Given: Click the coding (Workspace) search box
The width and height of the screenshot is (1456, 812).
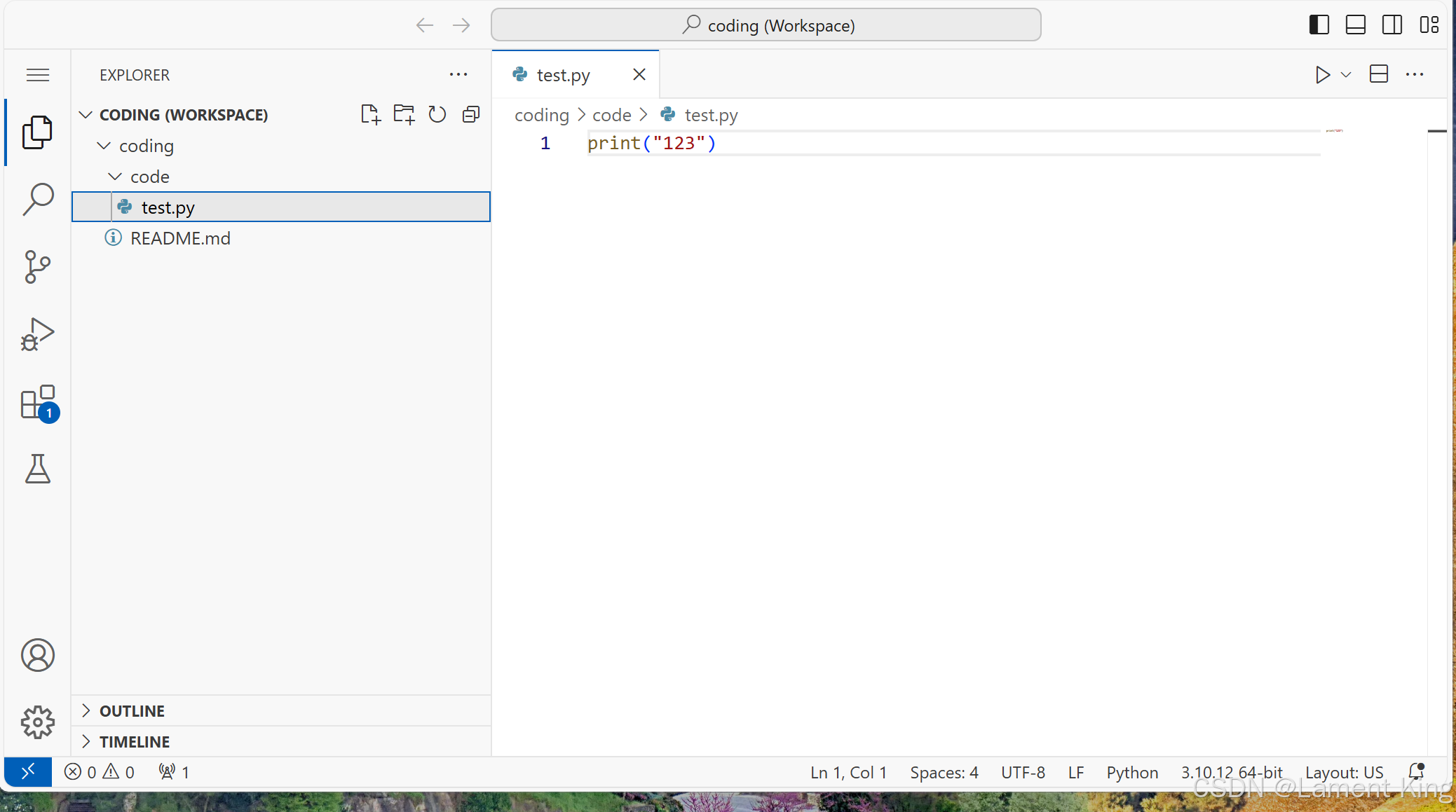Looking at the screenshot, I should click(x=766, y=25).
